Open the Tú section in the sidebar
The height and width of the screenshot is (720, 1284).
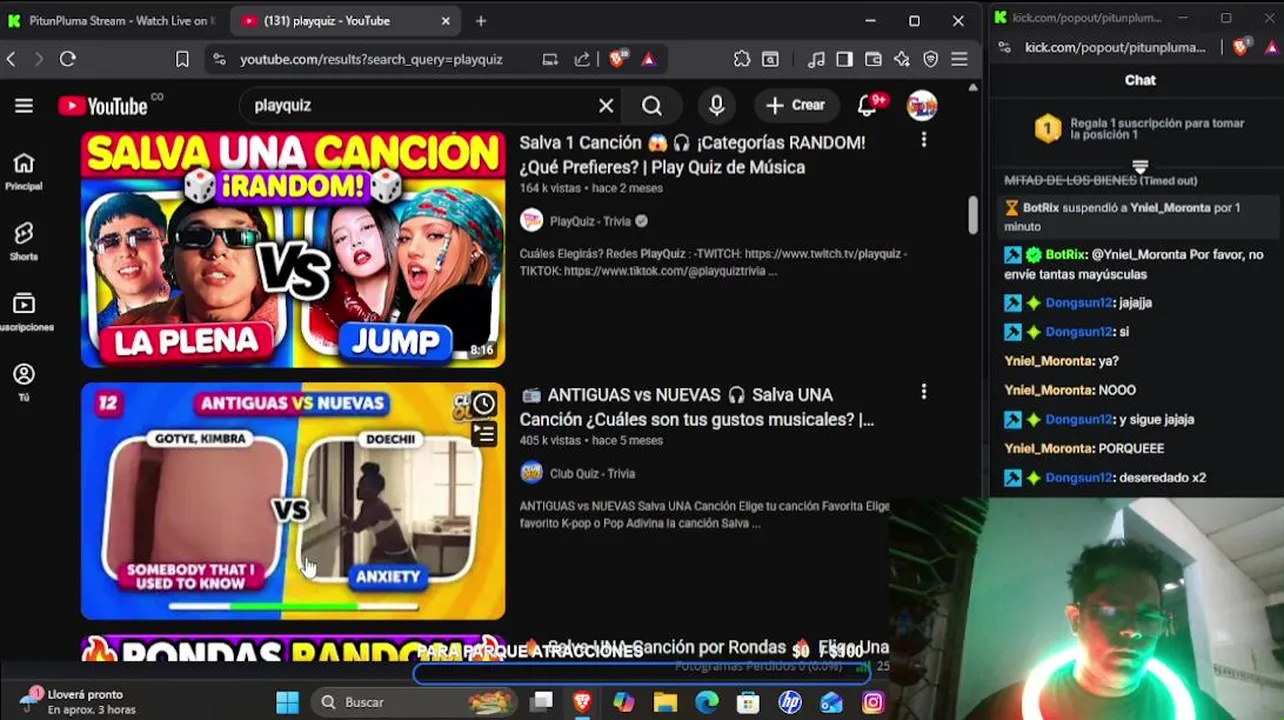click(x=24, y=382)
